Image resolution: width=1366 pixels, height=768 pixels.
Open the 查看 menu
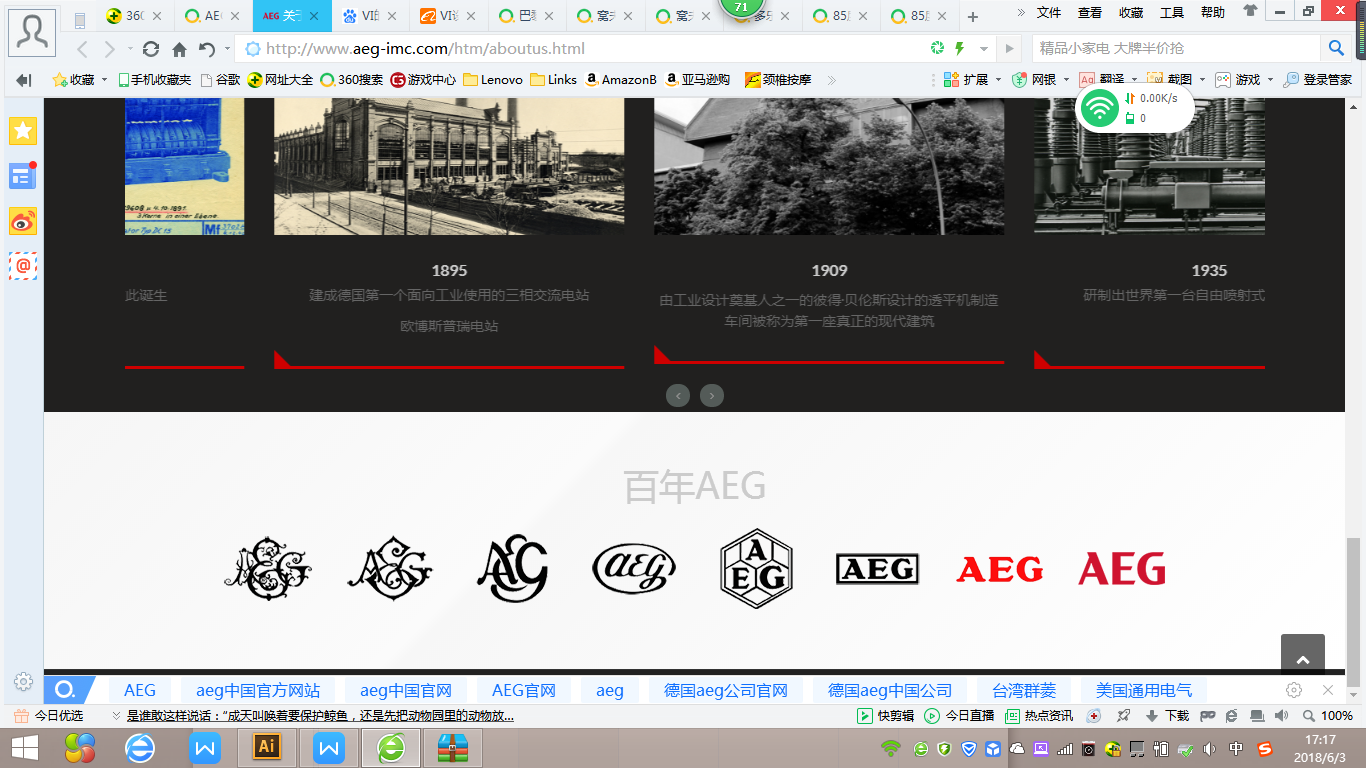click(x=1090, y=12)
